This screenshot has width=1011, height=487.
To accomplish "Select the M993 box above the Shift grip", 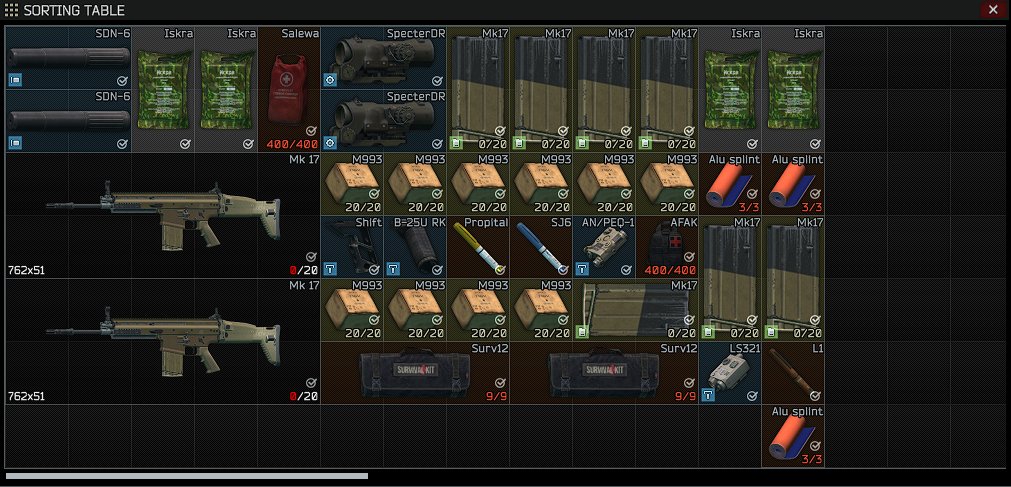I will (352, 184).
